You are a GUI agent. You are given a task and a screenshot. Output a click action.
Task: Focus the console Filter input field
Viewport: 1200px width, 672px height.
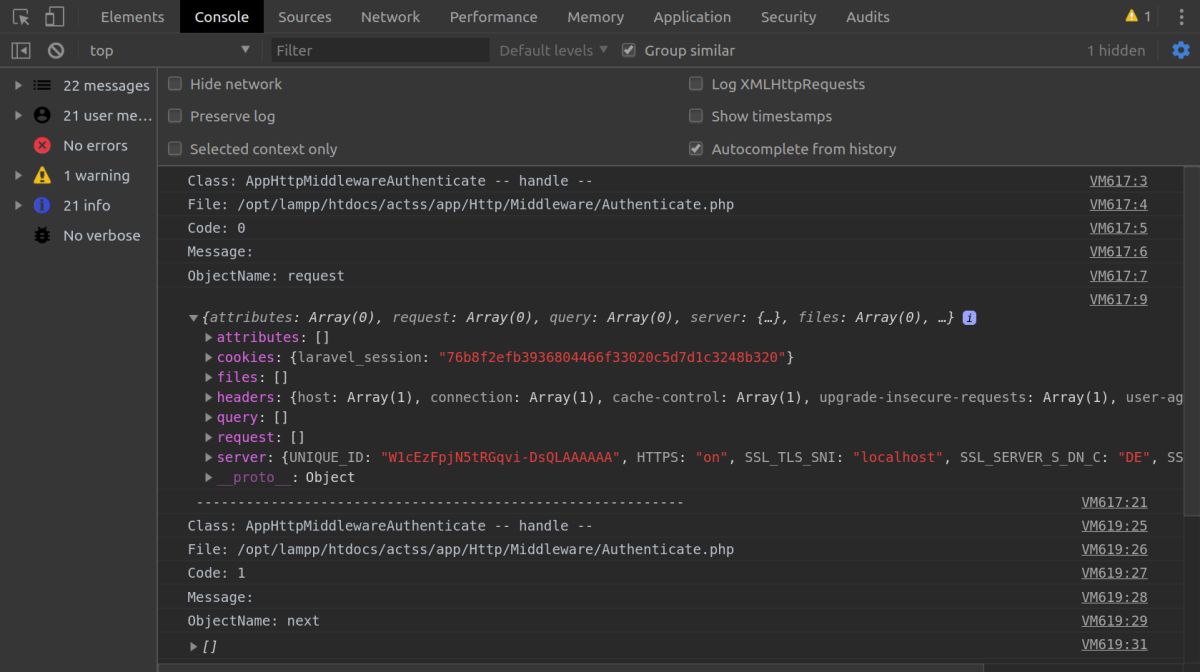(380, 50)
